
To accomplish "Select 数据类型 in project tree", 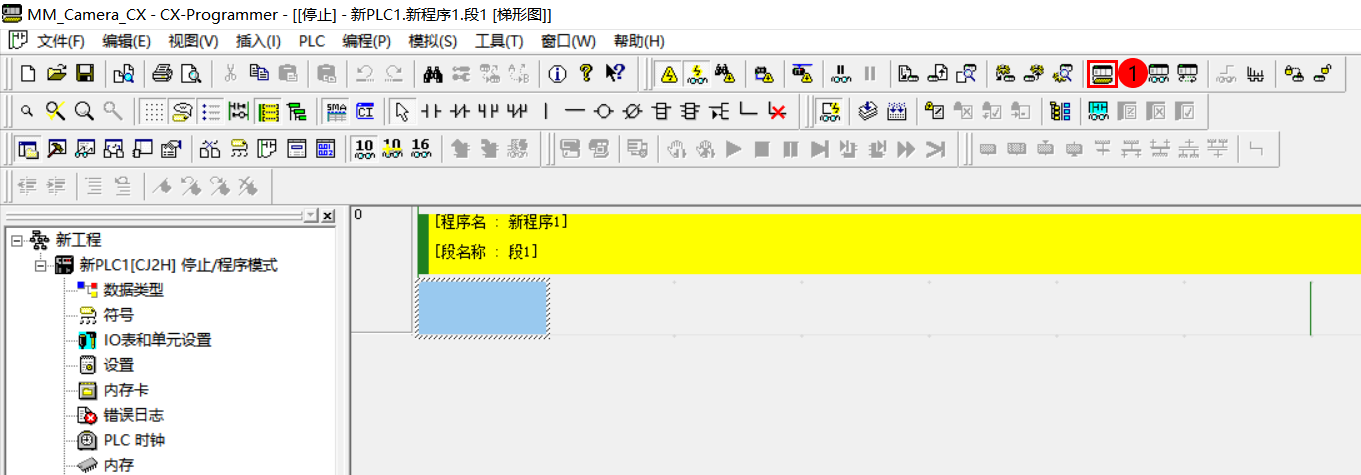I will (x=133, y=290).
